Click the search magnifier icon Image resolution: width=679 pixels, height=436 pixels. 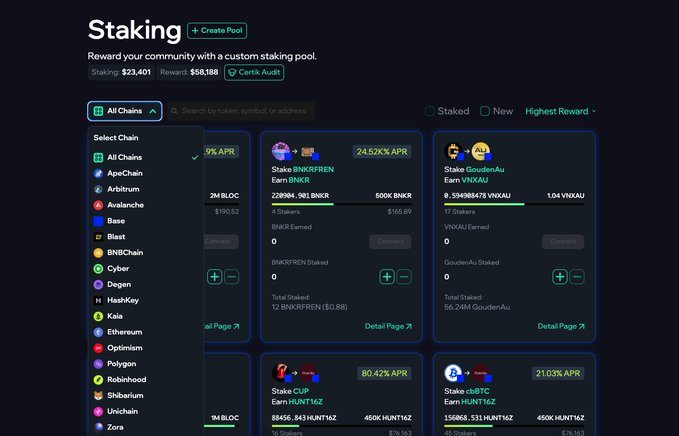tap(174, 111)
